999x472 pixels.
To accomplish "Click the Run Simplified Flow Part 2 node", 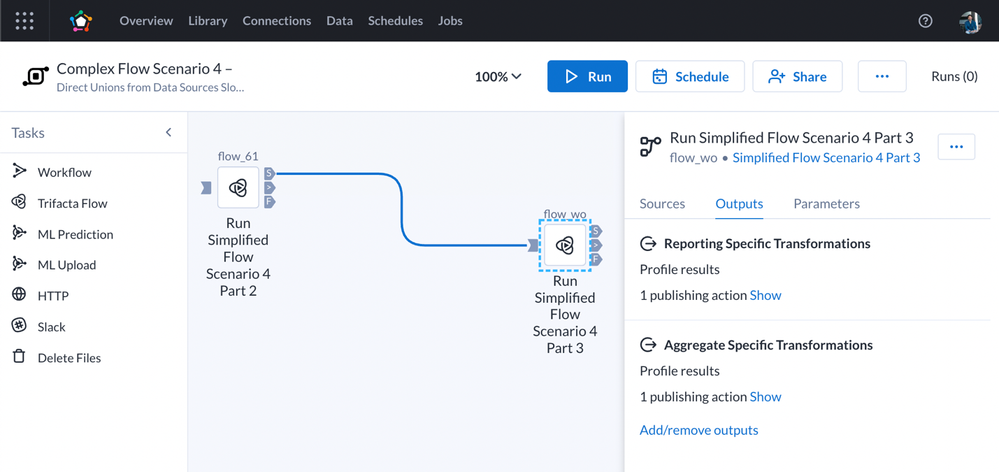I will (x=238, y=188).
